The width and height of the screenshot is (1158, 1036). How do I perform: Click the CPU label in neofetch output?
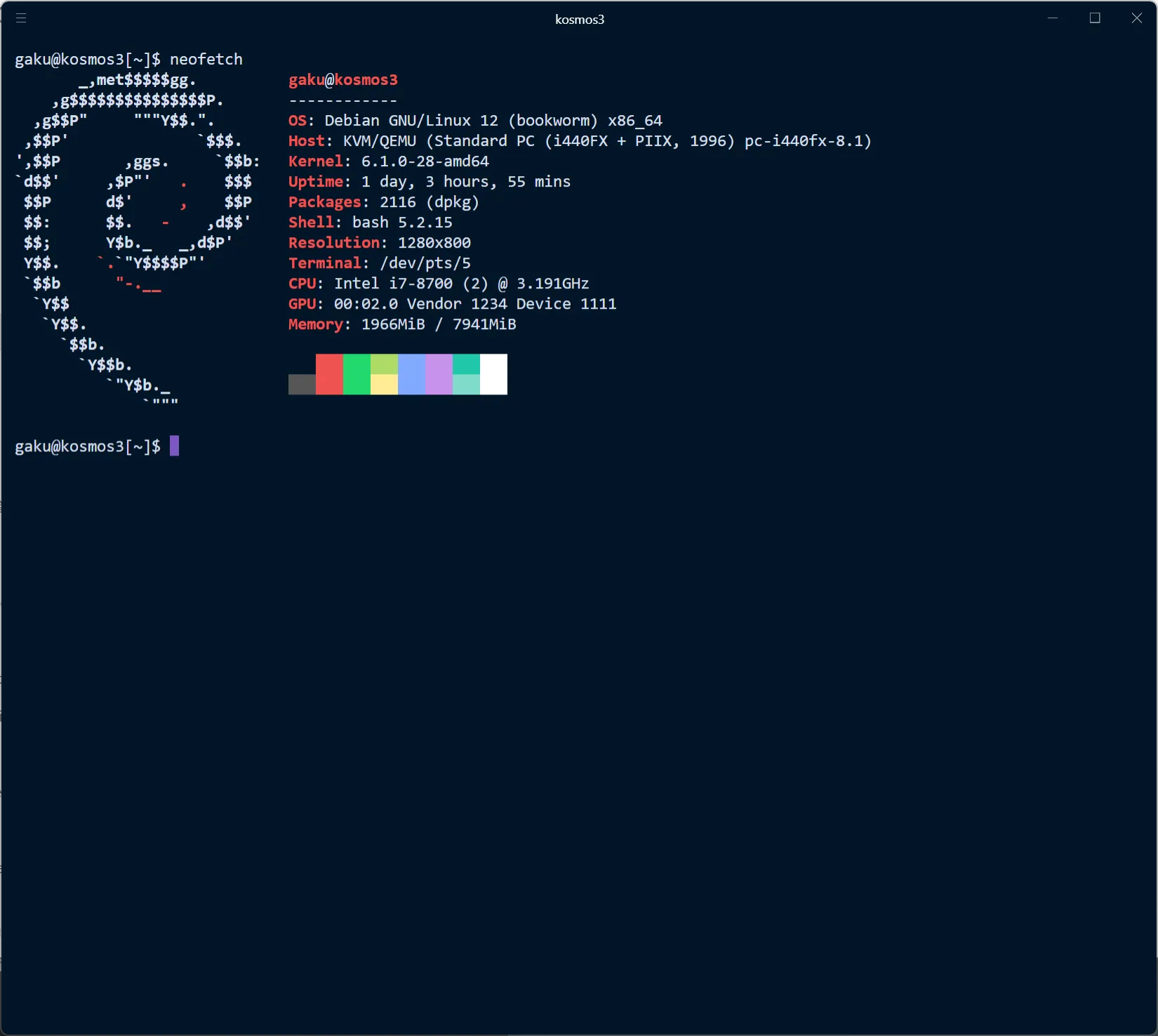302,284
